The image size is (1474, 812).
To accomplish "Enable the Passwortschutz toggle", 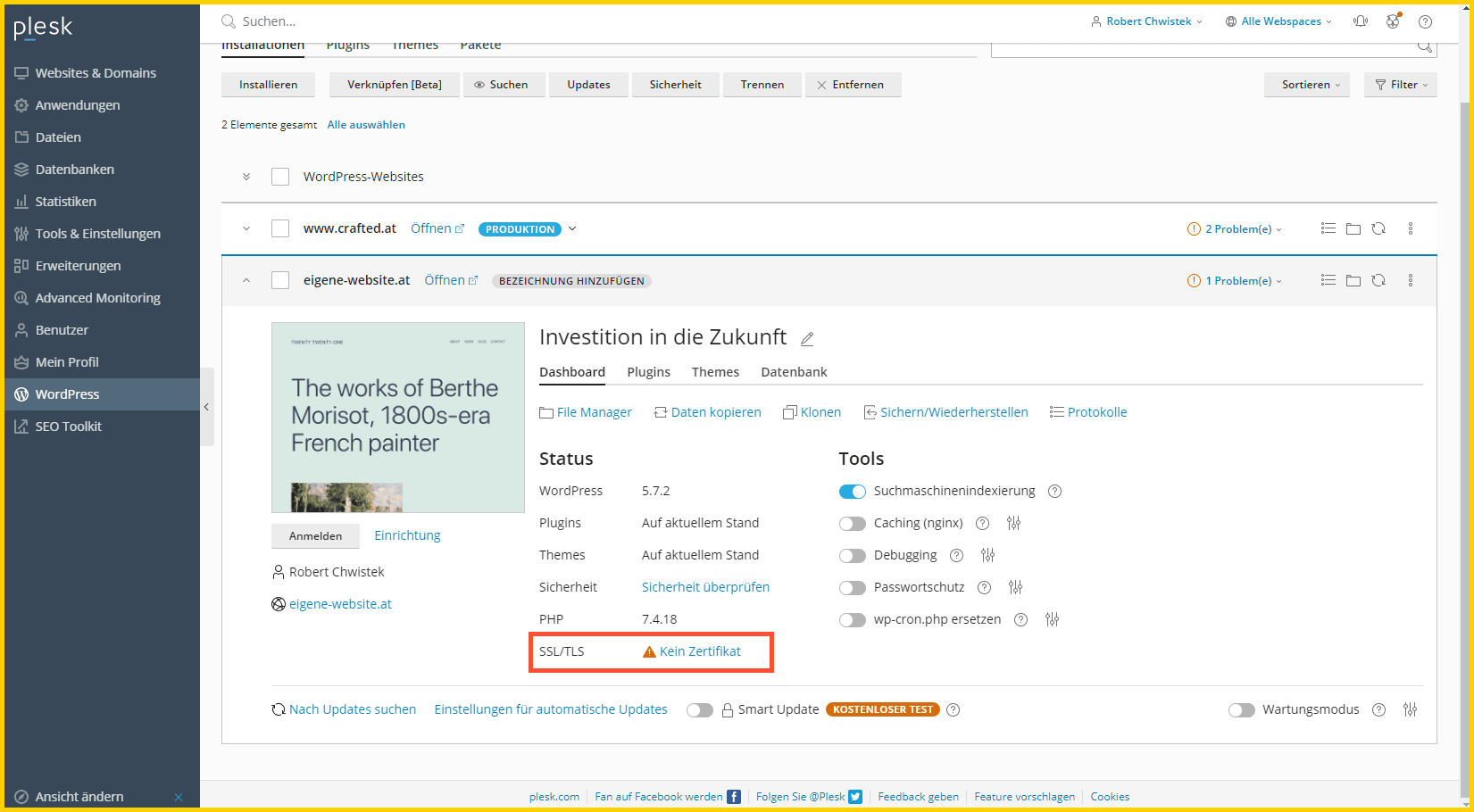I will (853, 588).
